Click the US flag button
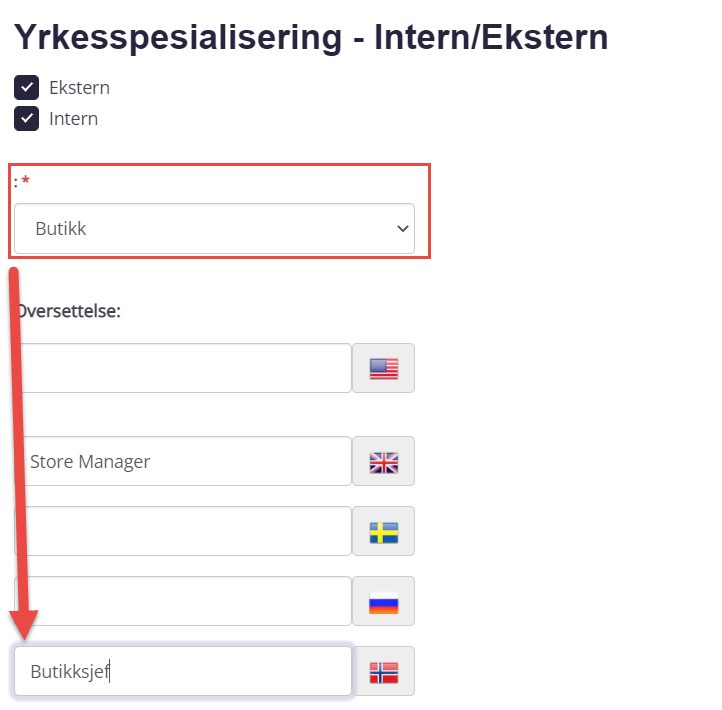This screenshot has height=710, width=722. (384, 368)
